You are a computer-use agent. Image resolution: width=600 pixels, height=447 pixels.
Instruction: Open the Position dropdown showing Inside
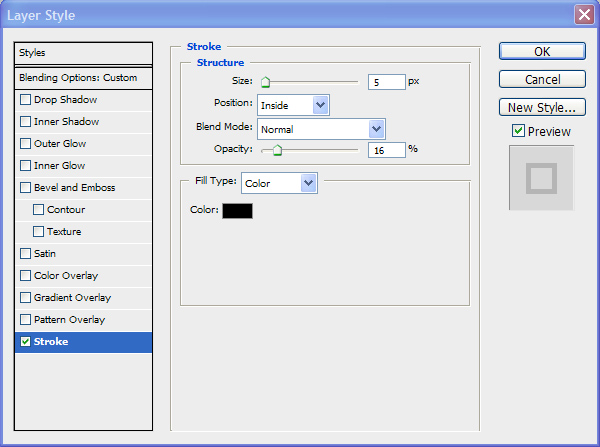pos(293,105)
